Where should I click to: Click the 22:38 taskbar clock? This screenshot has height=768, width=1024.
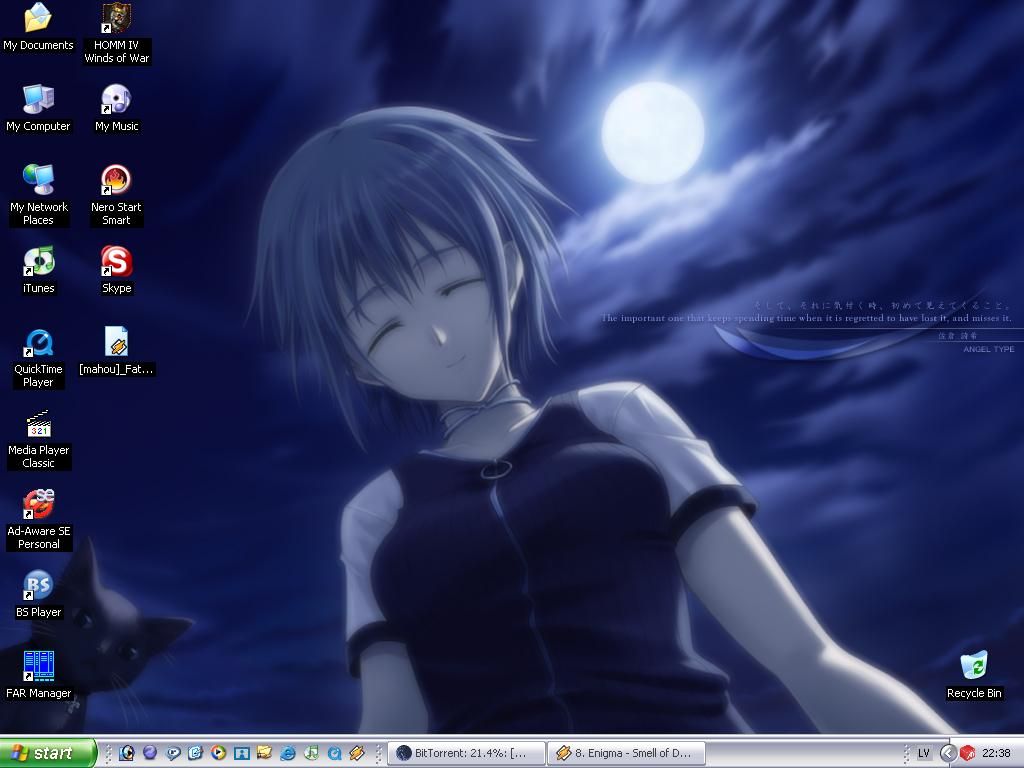997,753
